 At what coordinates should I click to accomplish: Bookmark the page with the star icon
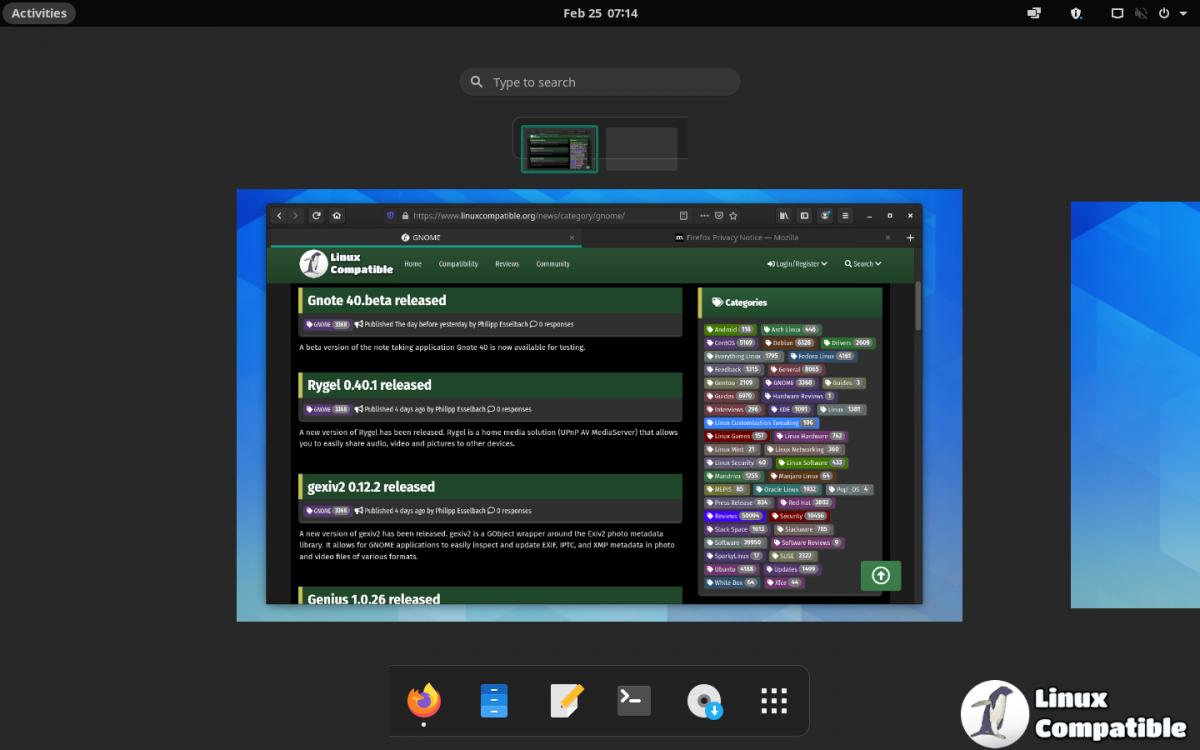733,215
